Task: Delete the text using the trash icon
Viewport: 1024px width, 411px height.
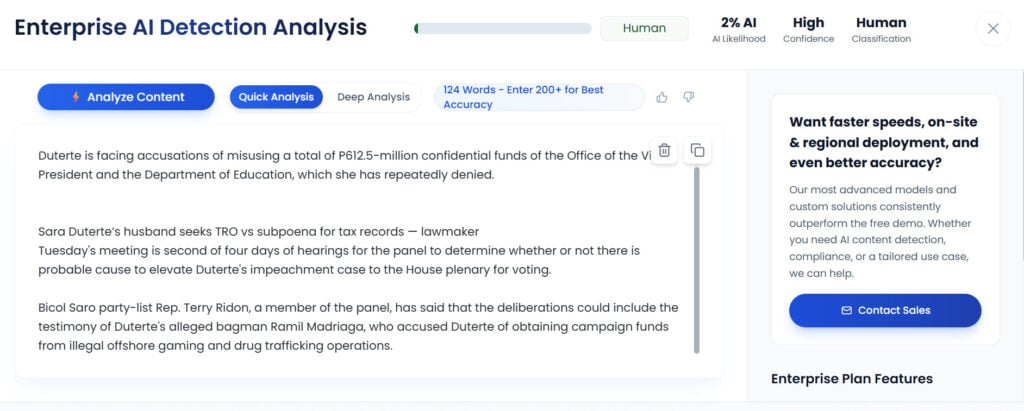Action: (x=665, y=150)
